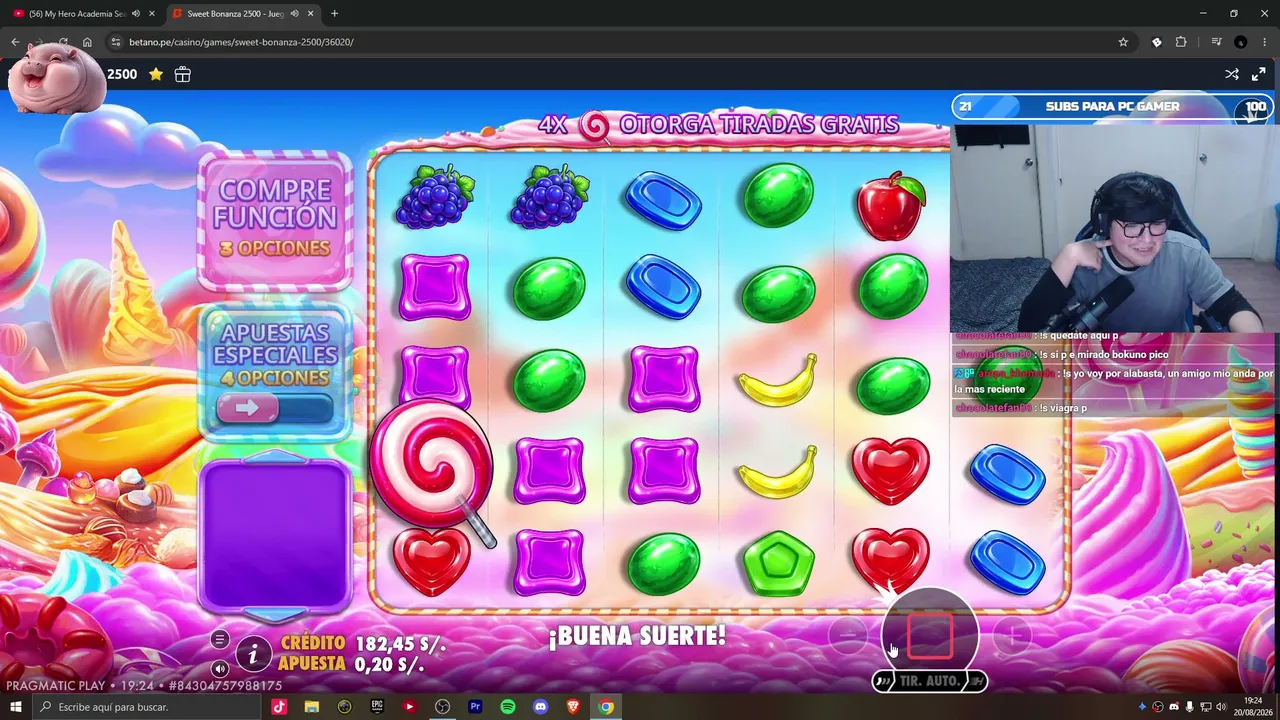The image size is (1280, 720).
Task: Go back to the previous page
Action: 15,42
